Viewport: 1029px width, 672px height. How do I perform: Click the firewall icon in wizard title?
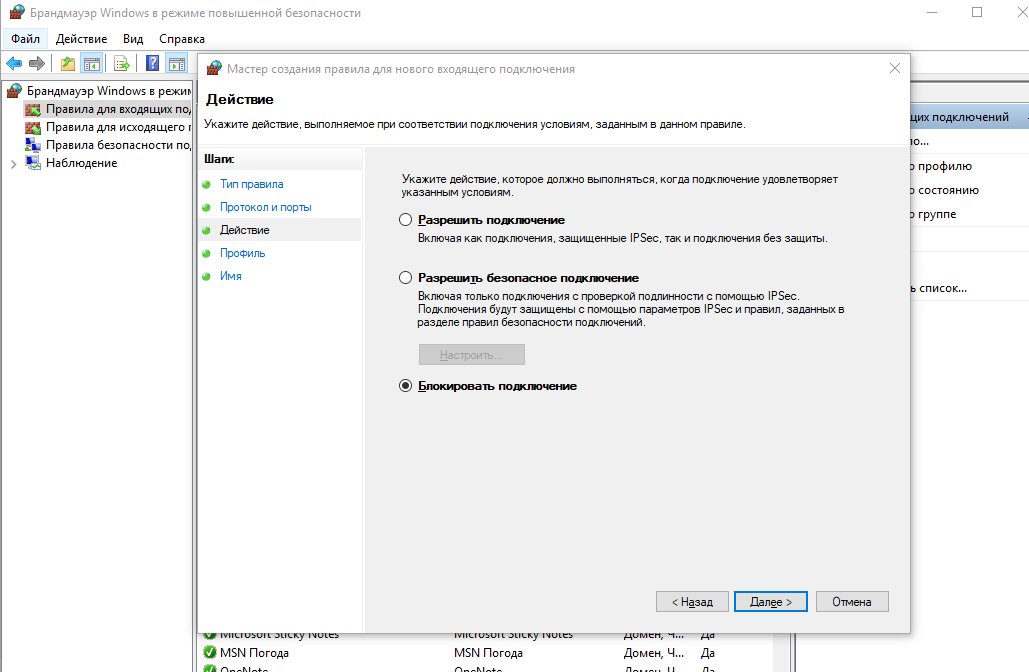coord(214,68)
